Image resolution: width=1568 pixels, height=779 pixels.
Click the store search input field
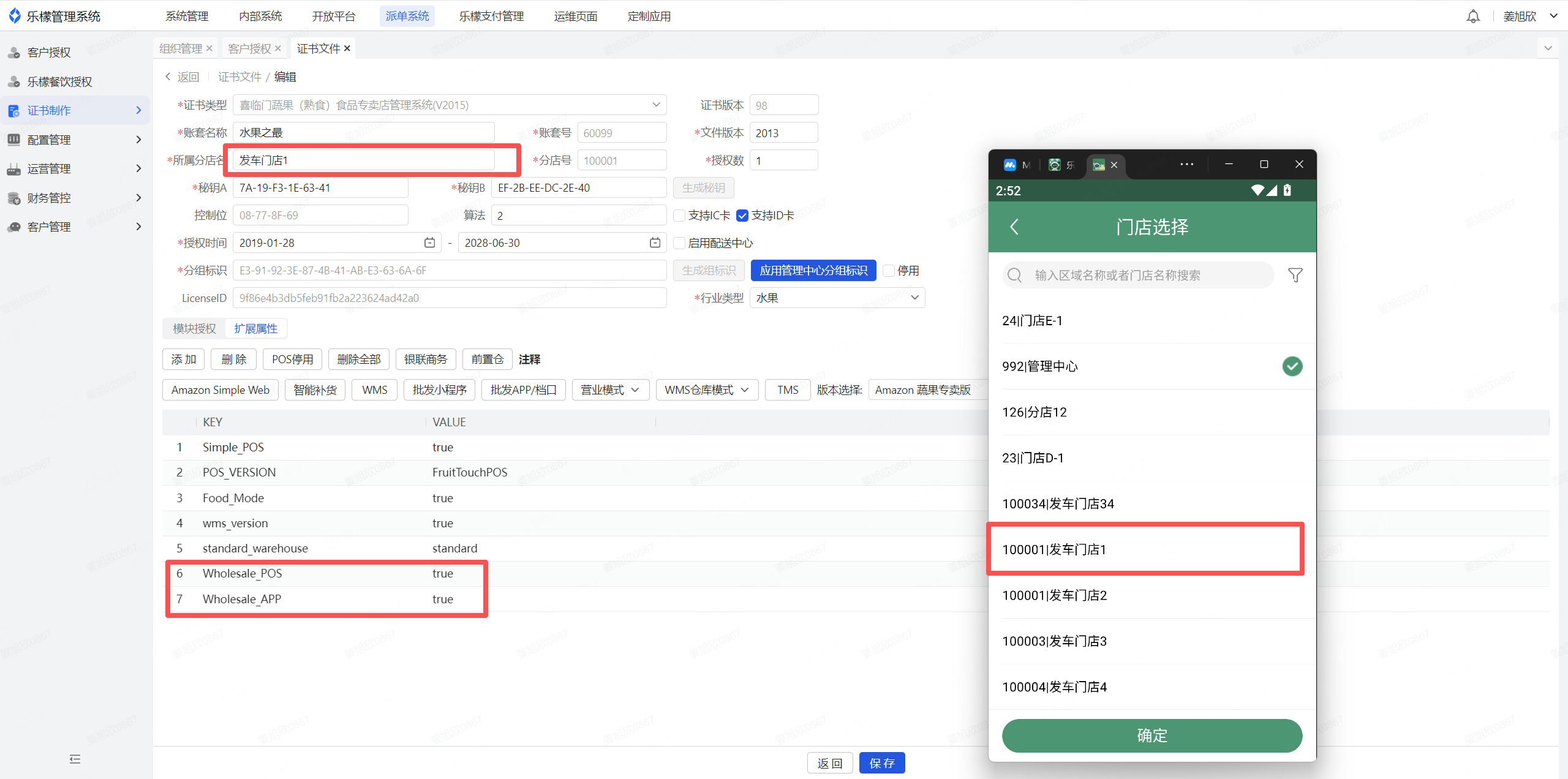point(1137,275)
